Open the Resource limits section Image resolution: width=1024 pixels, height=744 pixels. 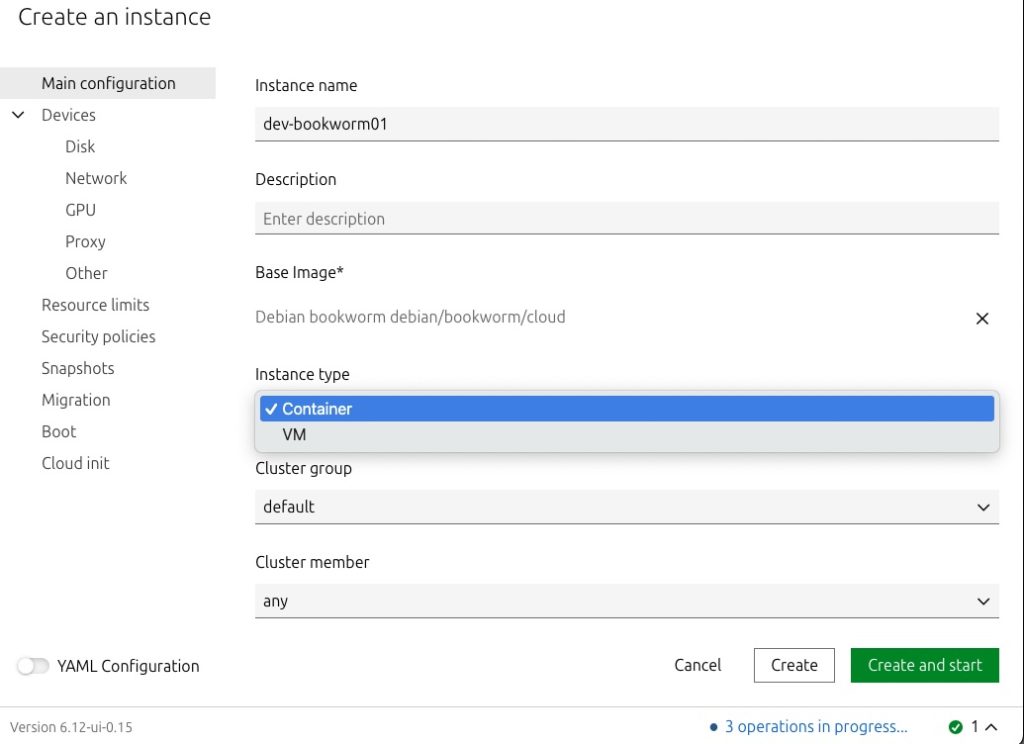coord(95,305)
